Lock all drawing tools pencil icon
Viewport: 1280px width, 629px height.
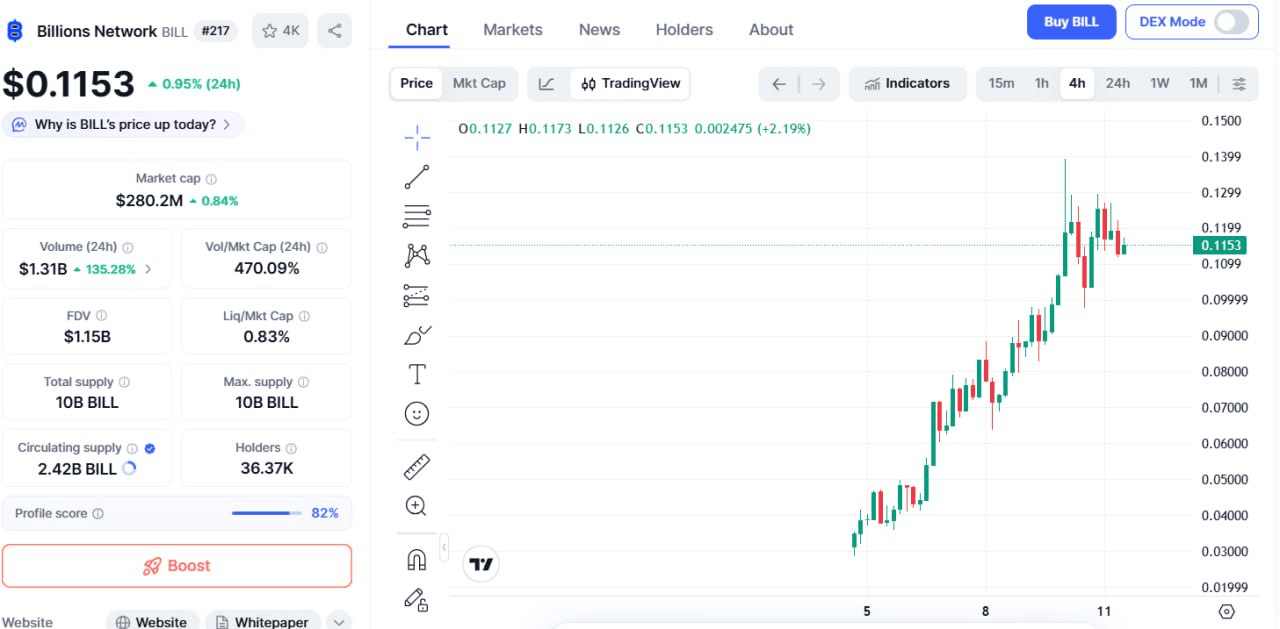coord(417,599)
